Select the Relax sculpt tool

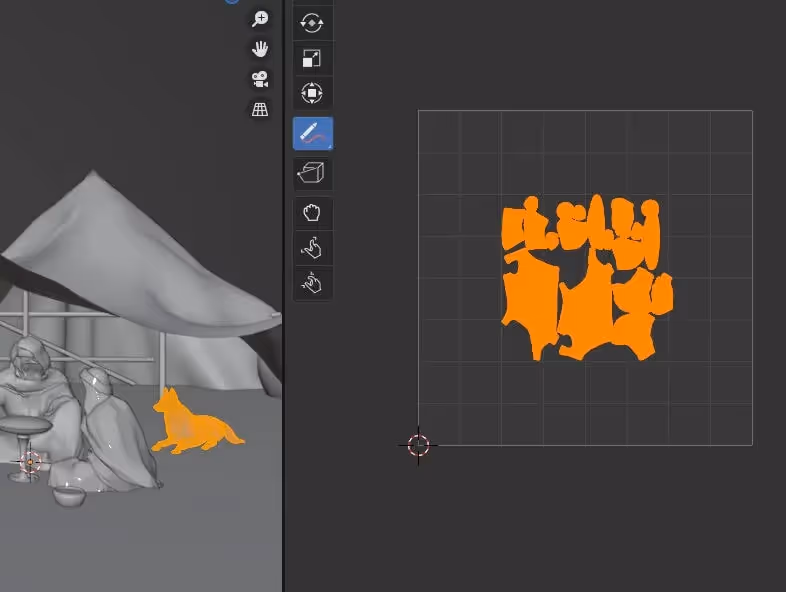click(x=312, y=248)
